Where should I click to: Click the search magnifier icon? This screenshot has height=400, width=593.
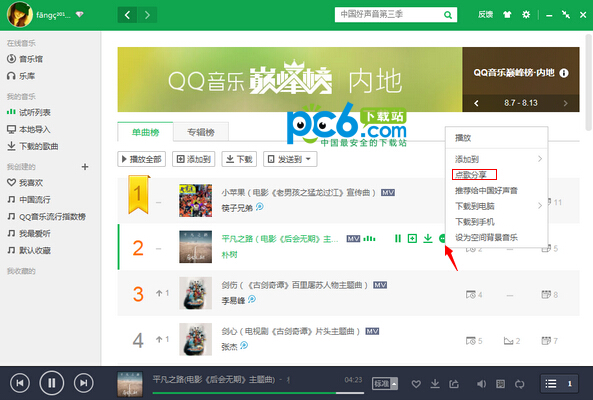[x=448, y=15]
